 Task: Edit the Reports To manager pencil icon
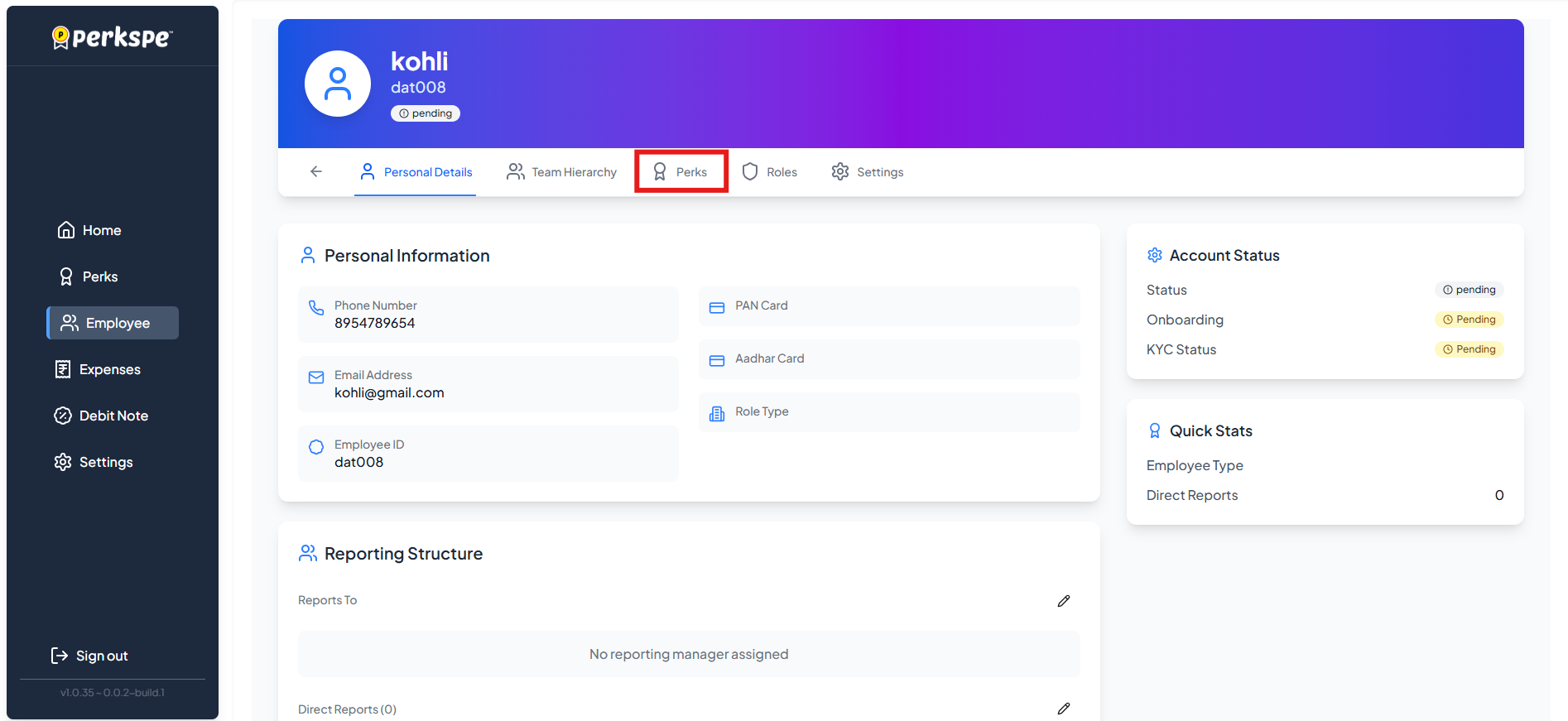tap(1063, 601)
